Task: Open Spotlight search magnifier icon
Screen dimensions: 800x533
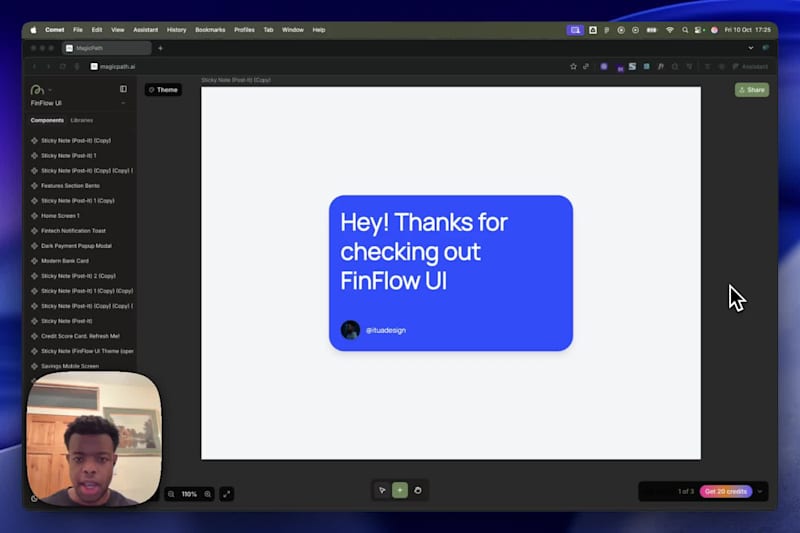Action: (685, 30)
